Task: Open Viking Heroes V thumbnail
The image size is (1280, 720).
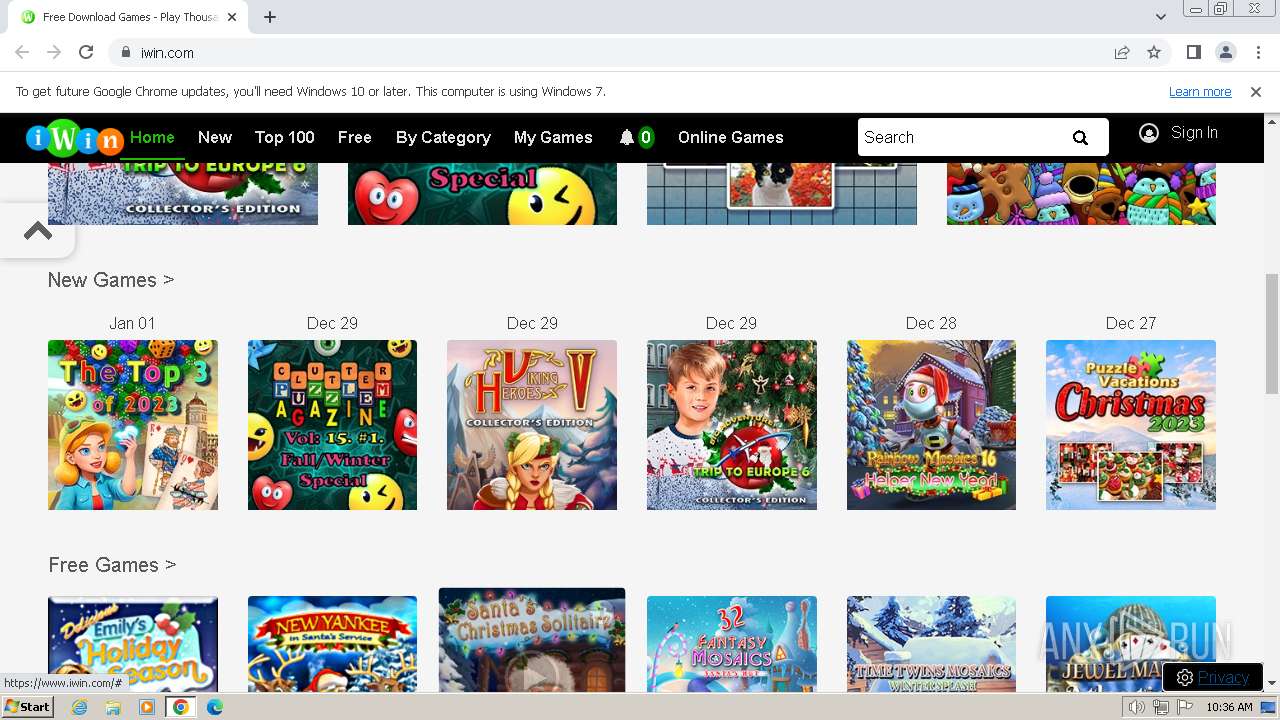Action: click(532, 425)
